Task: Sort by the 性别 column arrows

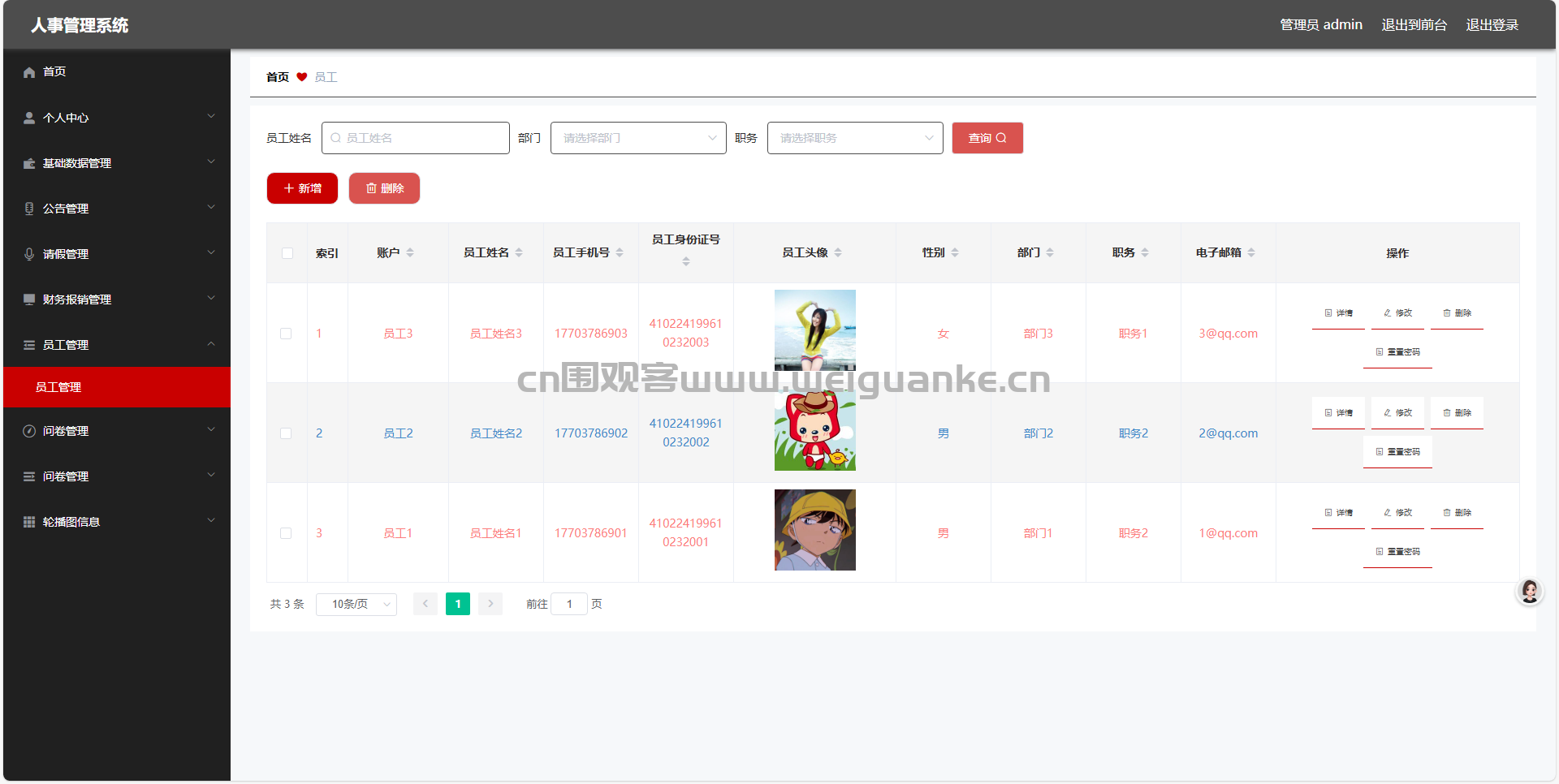Action: pos(955,252)
